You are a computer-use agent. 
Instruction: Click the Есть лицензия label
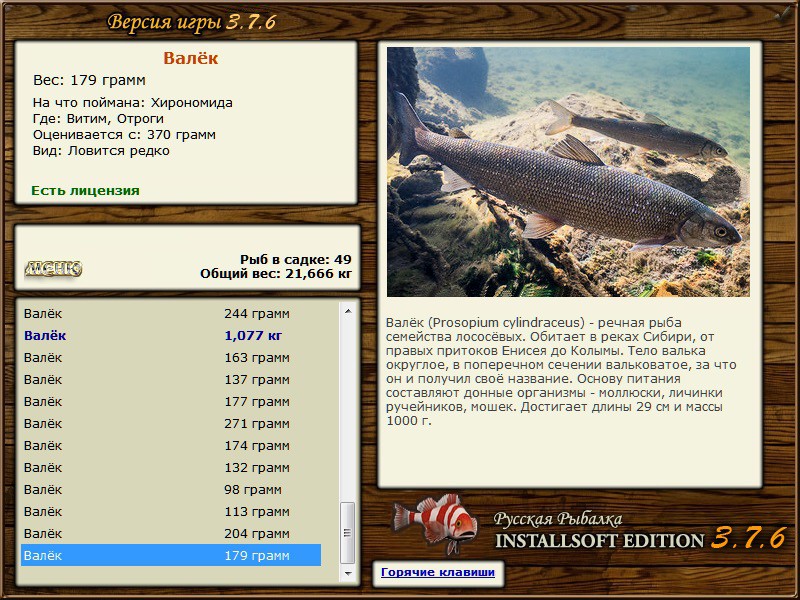coord(85,190)
